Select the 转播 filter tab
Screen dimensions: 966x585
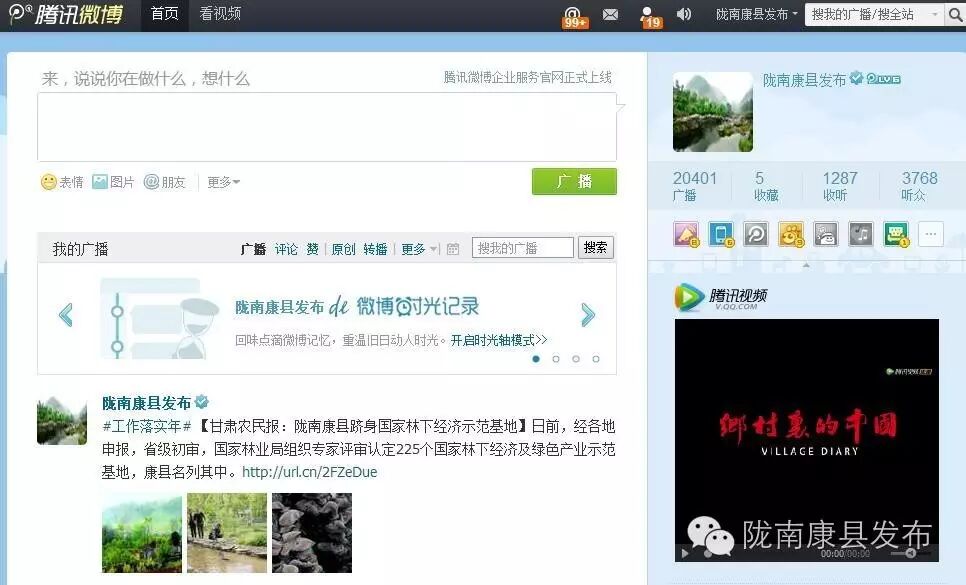(375, 249)
